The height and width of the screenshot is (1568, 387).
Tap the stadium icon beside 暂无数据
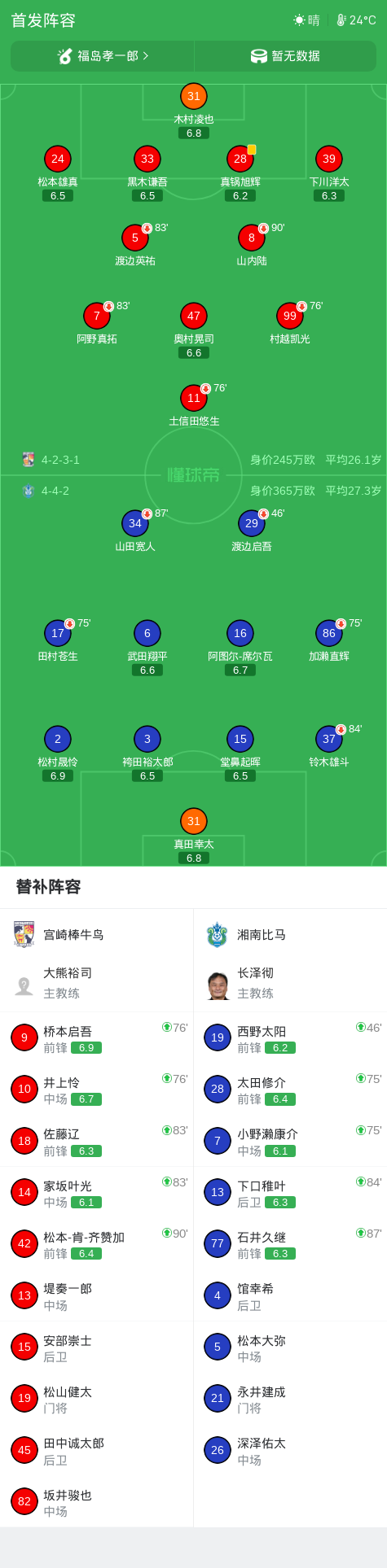(x=259, y=56)
